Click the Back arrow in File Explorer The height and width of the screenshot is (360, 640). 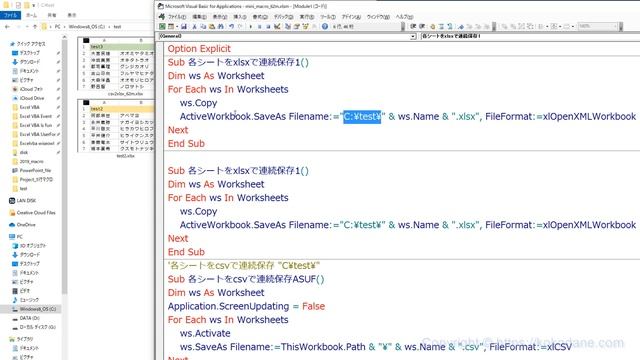pyautogui.click(x=7, y=27)
